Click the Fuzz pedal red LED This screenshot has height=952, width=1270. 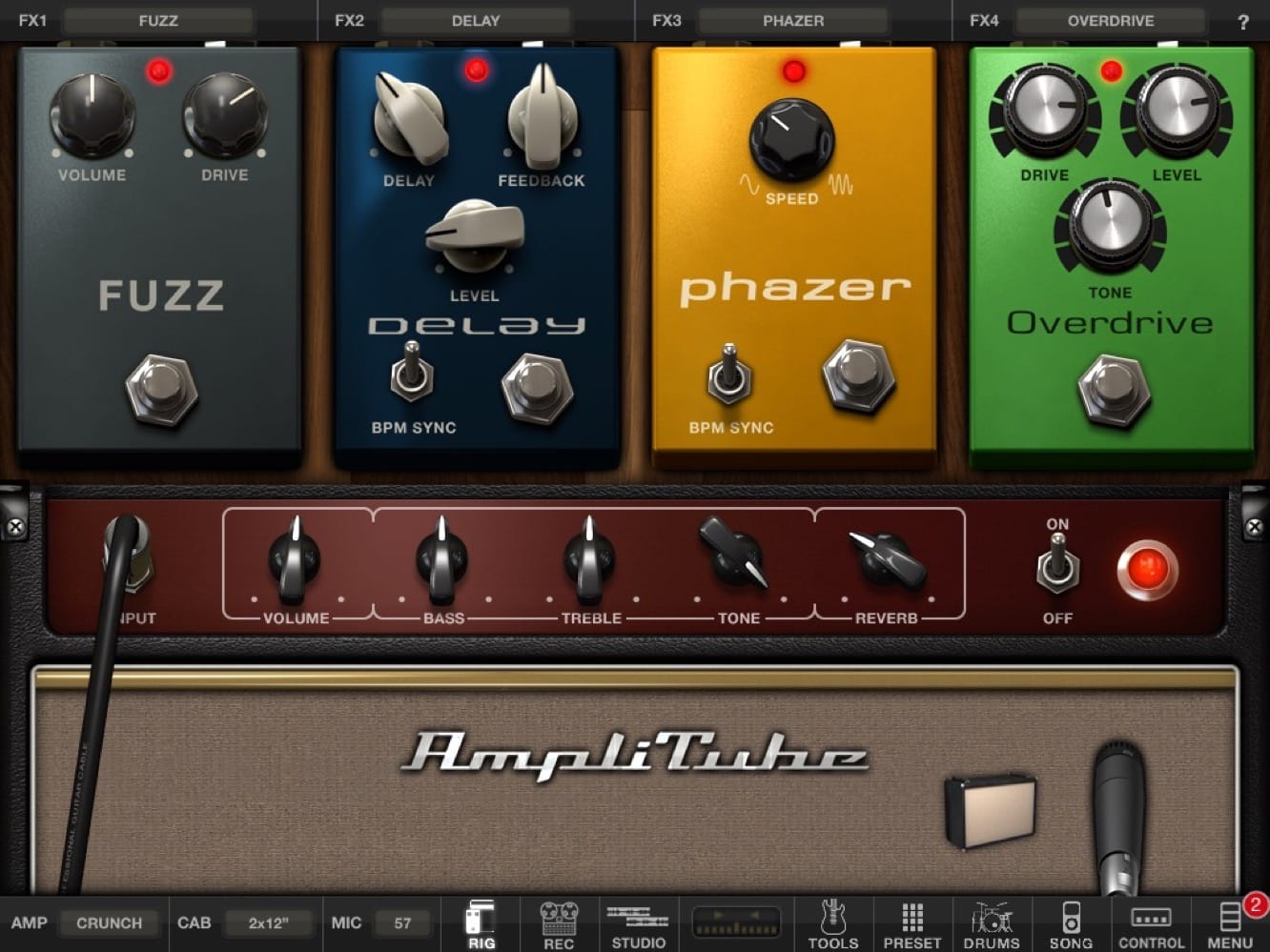click(159, 71)
